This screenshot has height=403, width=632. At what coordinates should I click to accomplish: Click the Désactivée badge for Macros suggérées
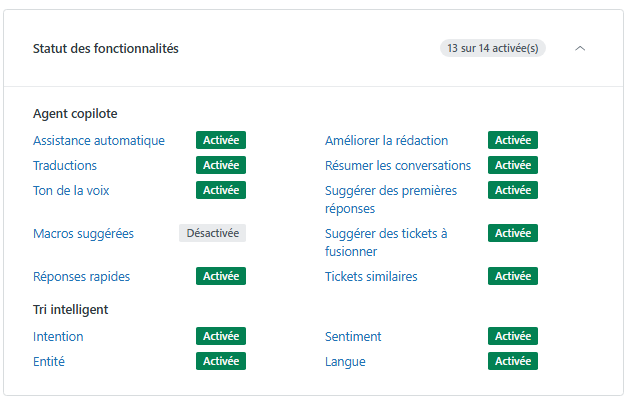(212, 233)
